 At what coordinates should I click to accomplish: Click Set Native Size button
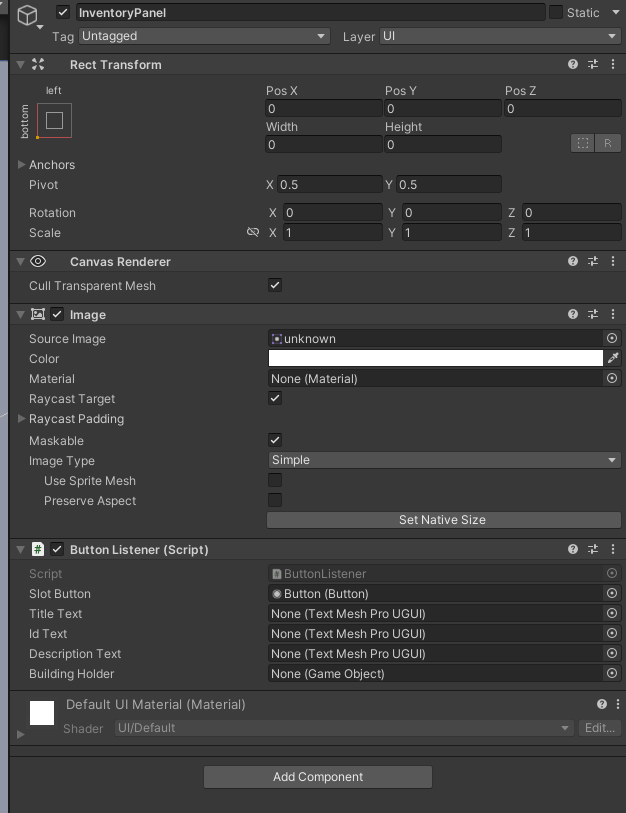click(x=444, y=520)
